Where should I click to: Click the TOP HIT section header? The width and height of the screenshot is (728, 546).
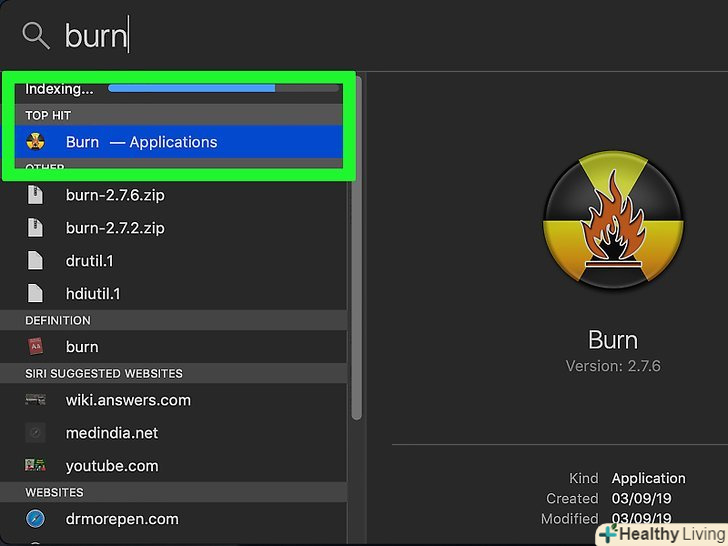point(179,115)
